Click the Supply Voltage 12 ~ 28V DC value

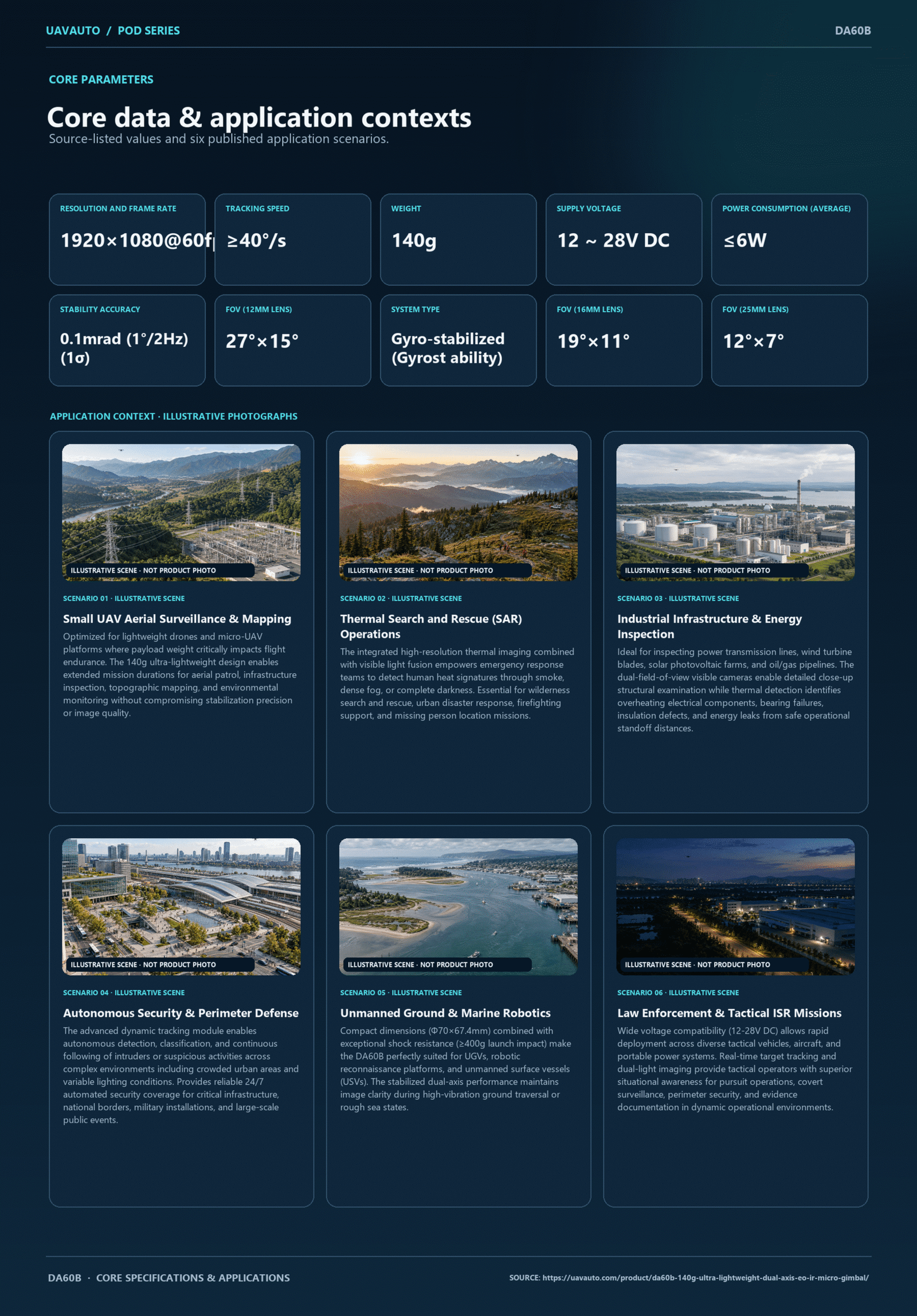(x=613, y=240)
